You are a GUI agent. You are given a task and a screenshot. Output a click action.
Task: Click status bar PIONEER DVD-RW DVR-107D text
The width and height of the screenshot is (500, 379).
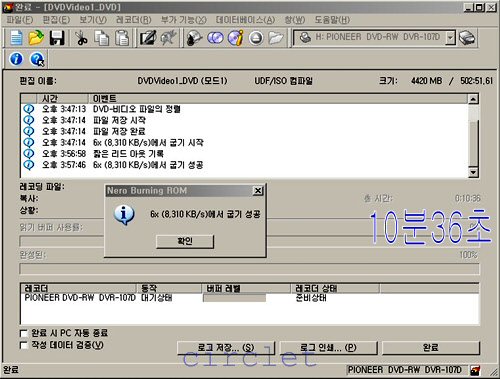[404, 370]
